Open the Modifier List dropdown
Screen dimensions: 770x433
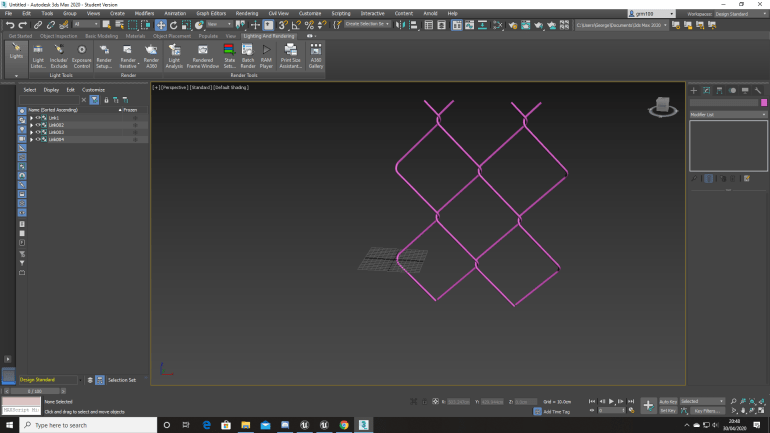pos(727,115)
